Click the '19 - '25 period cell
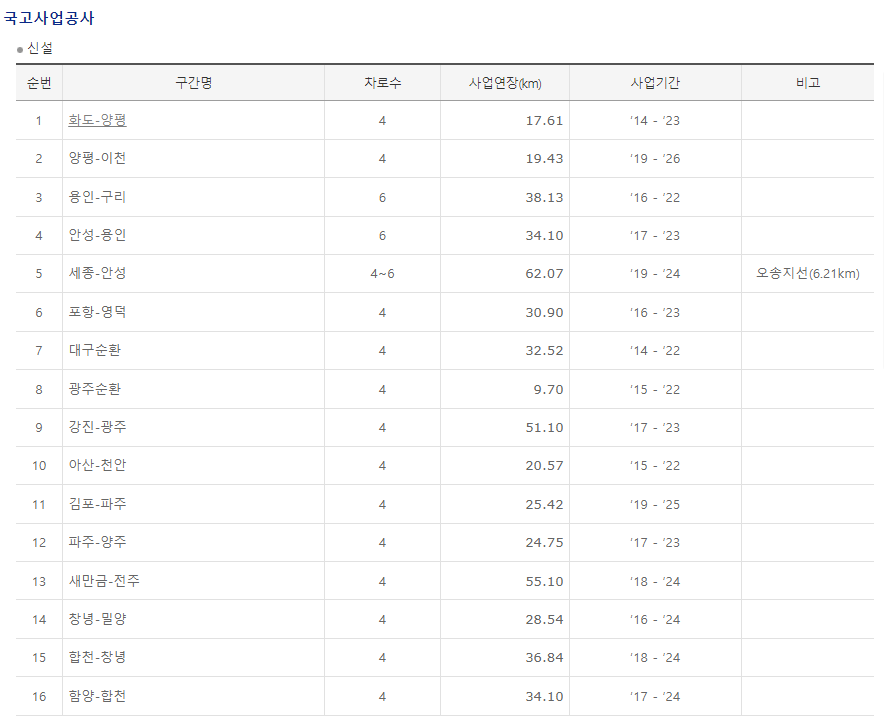The height and width of the screenshot is (723, 884). pyautogui.click(x=655, y=504)
